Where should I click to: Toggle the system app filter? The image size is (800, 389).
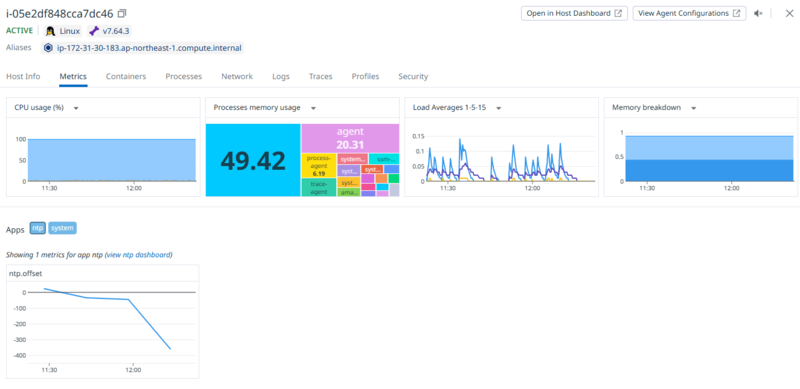62,228
